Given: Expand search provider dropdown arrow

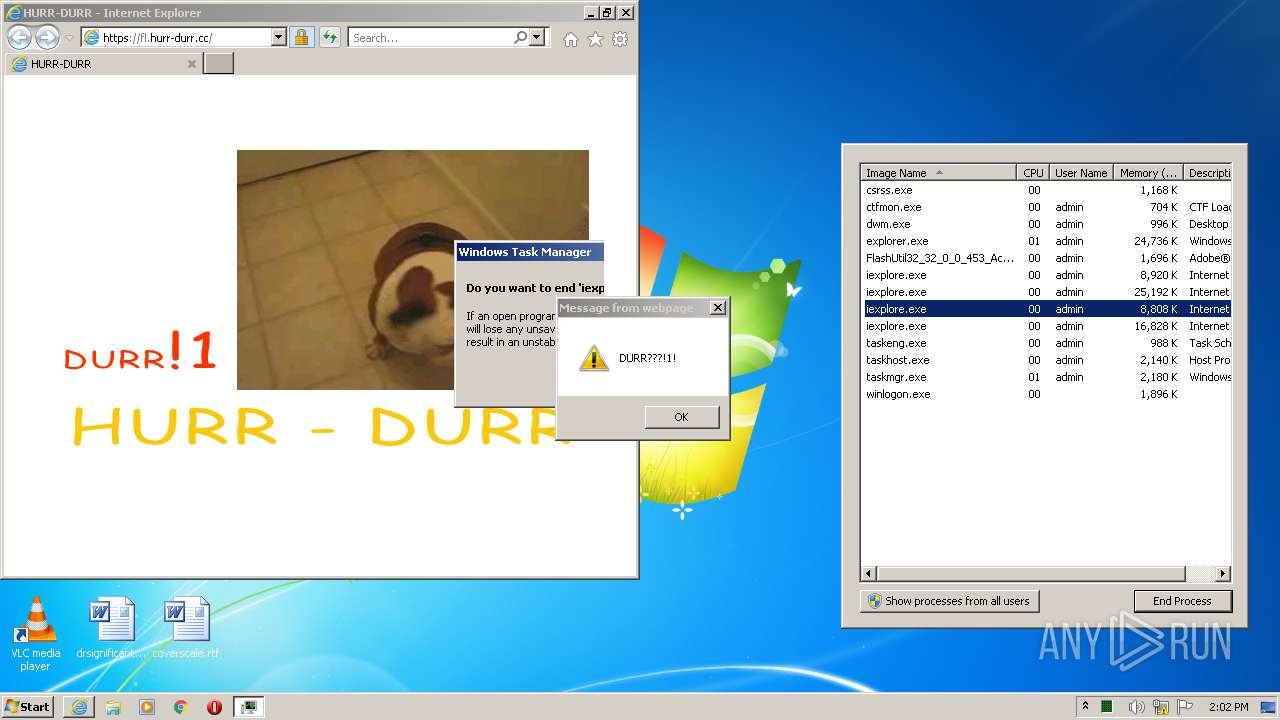Looking at the screenshot, I should (537, 38).
